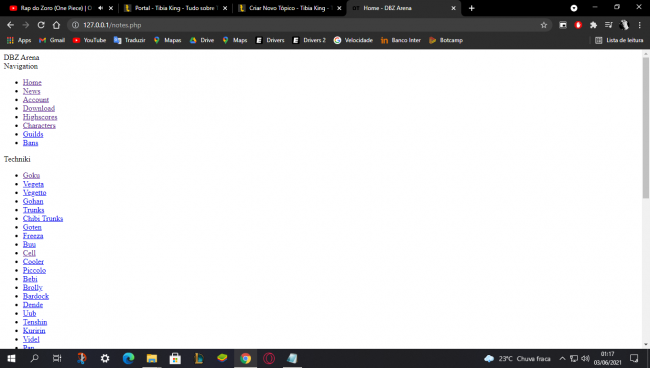Screen dimensions: 650x368
Task: Open Task View on the taskbar
Action: click(57, 358)
